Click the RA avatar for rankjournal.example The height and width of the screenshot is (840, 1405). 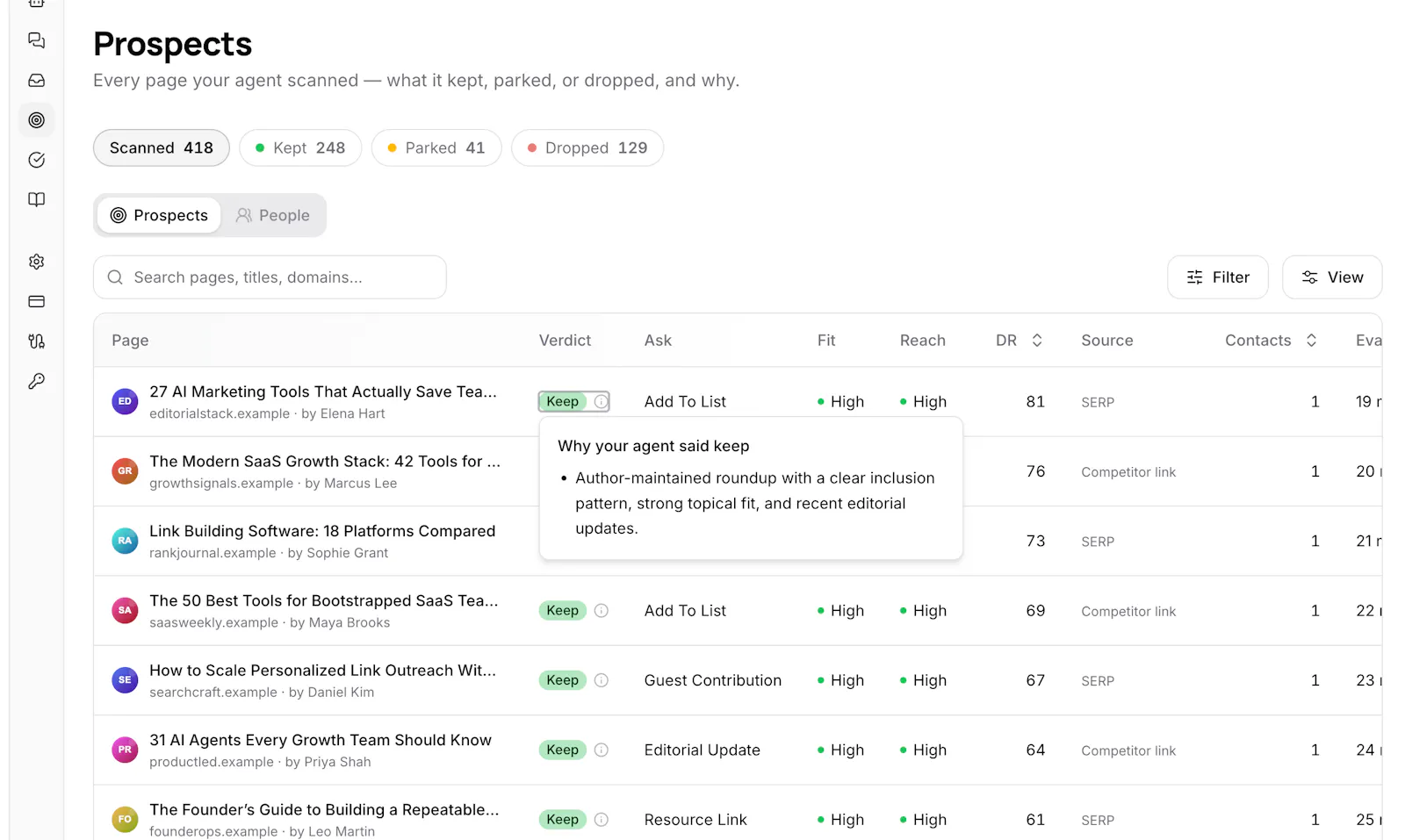(x=125, y=541)
